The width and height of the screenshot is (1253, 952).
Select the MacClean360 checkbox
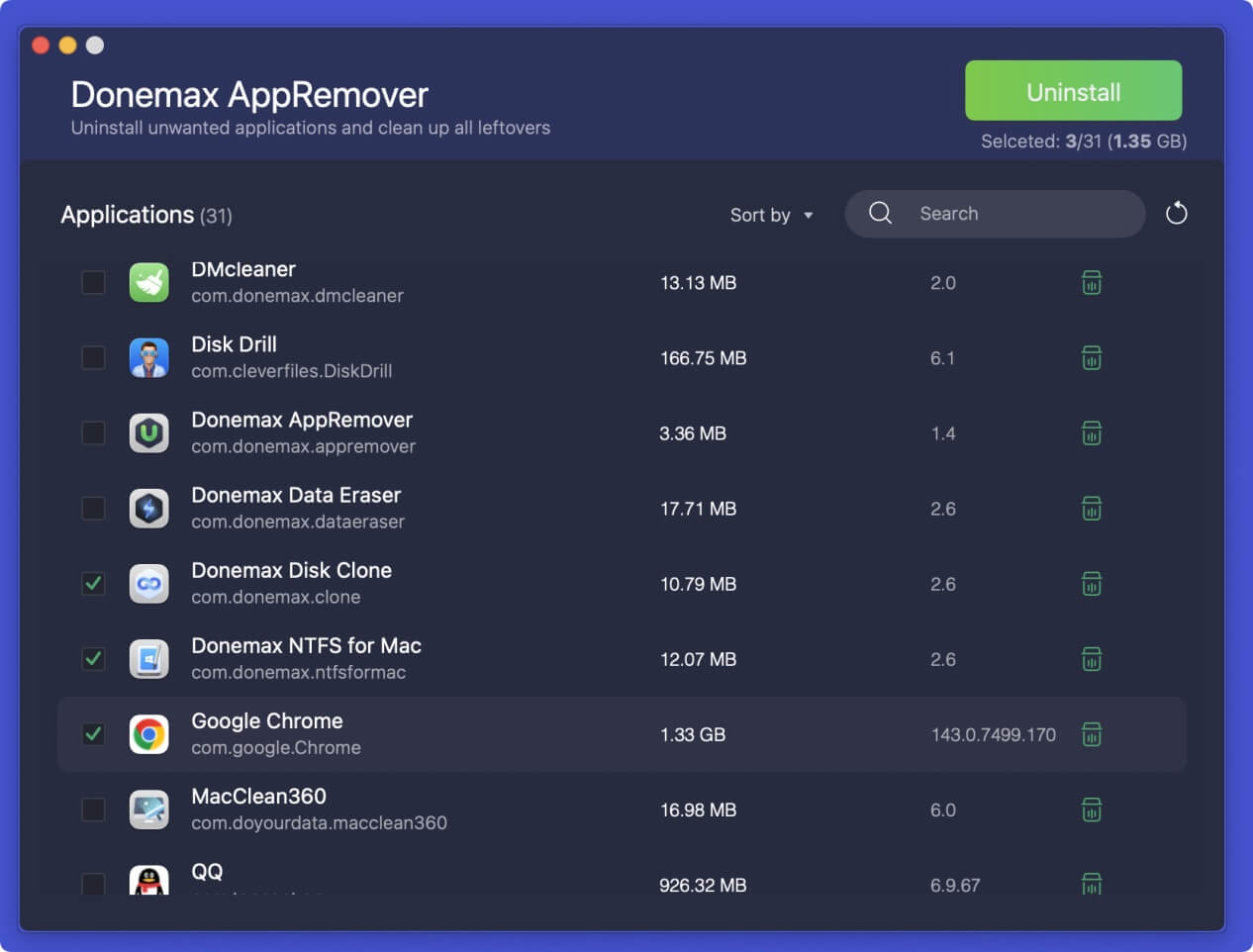[93, 809]
